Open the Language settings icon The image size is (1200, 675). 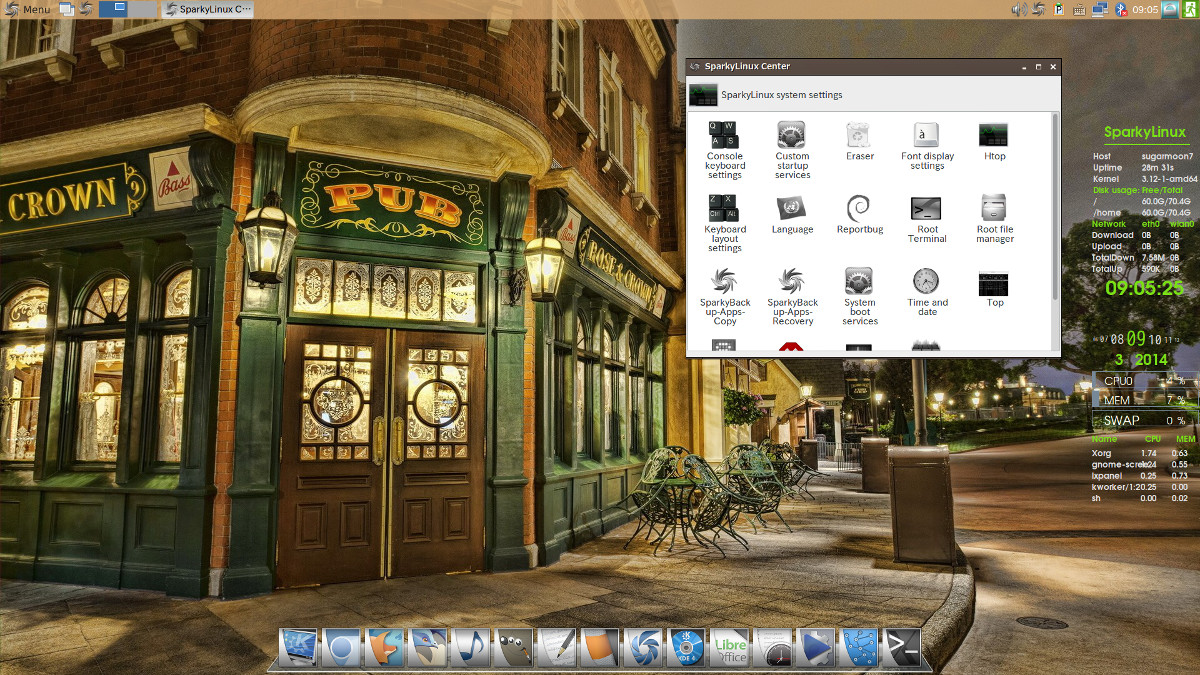792,215
